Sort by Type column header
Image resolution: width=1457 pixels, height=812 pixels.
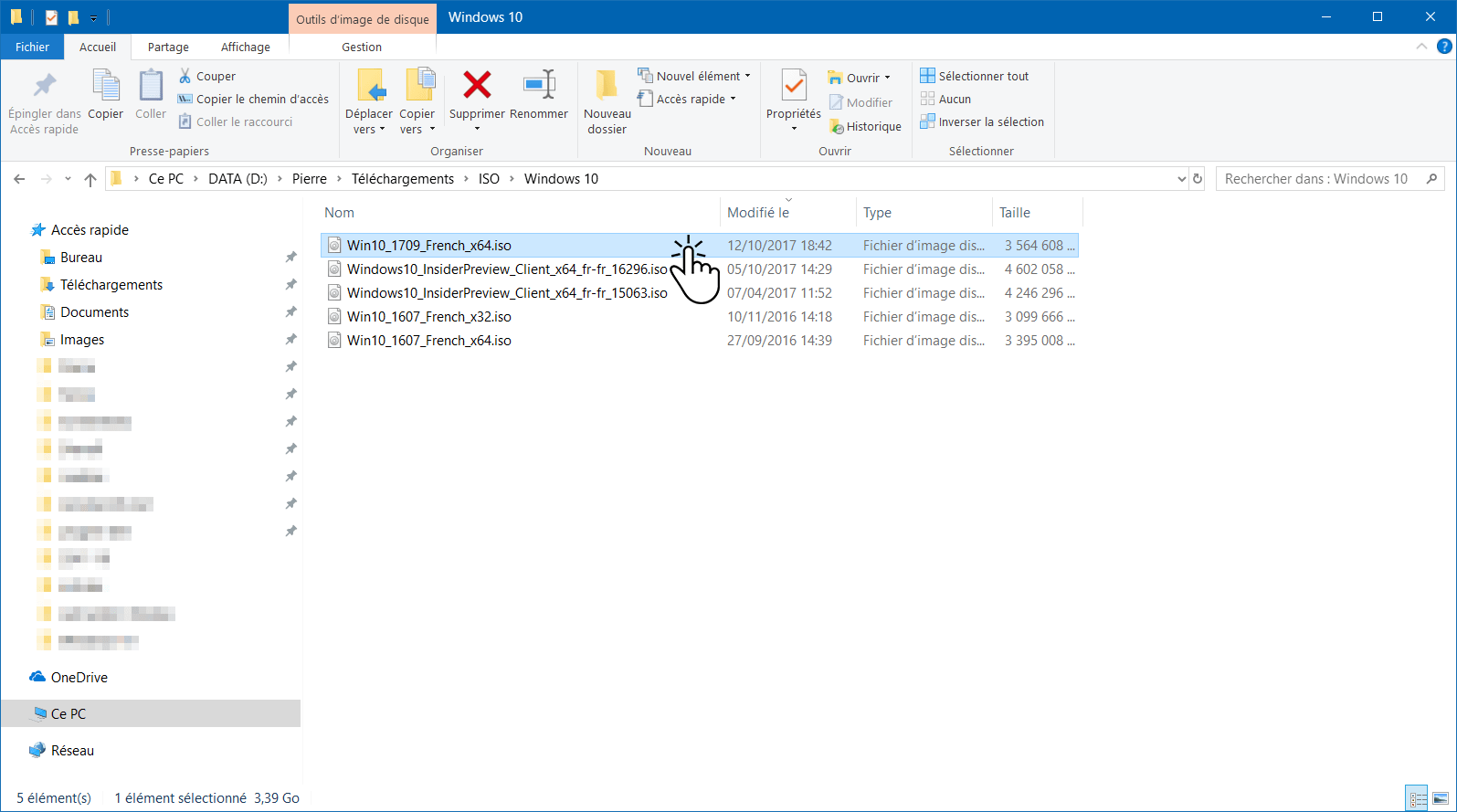coord(877,213)
